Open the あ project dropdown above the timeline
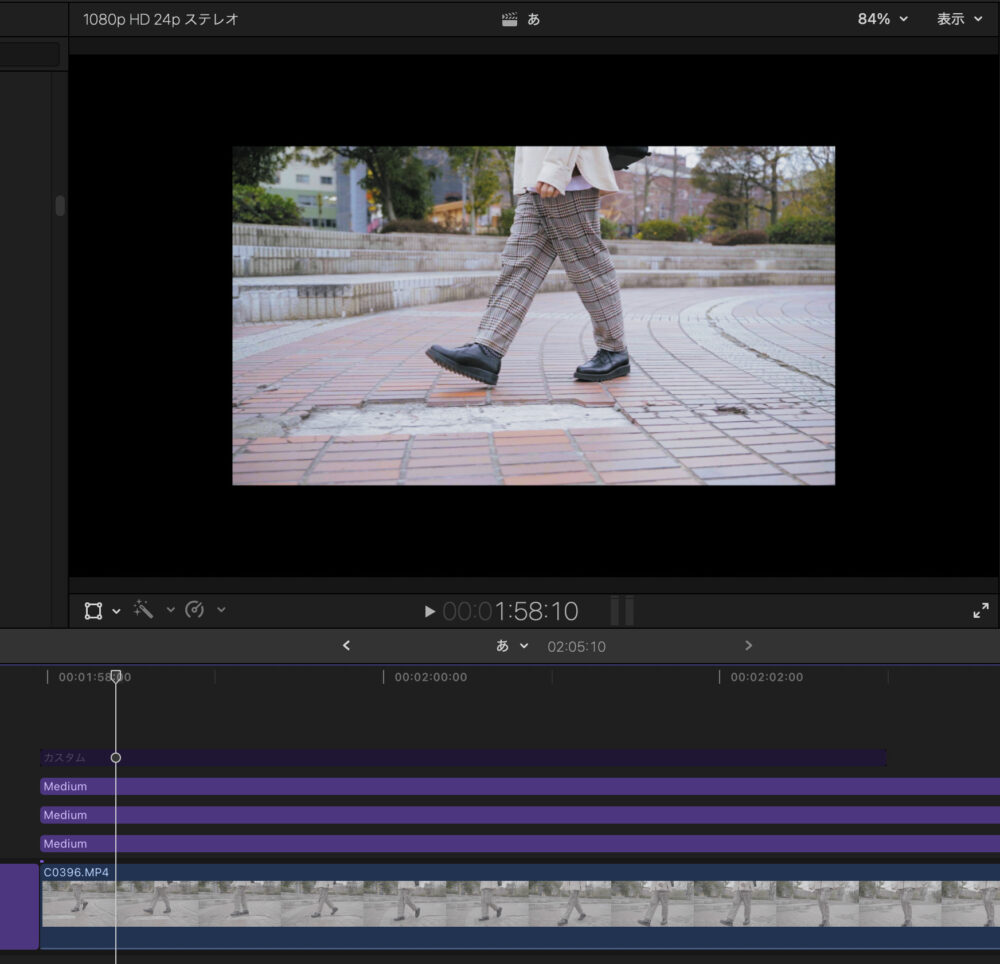 pos(512,646)
